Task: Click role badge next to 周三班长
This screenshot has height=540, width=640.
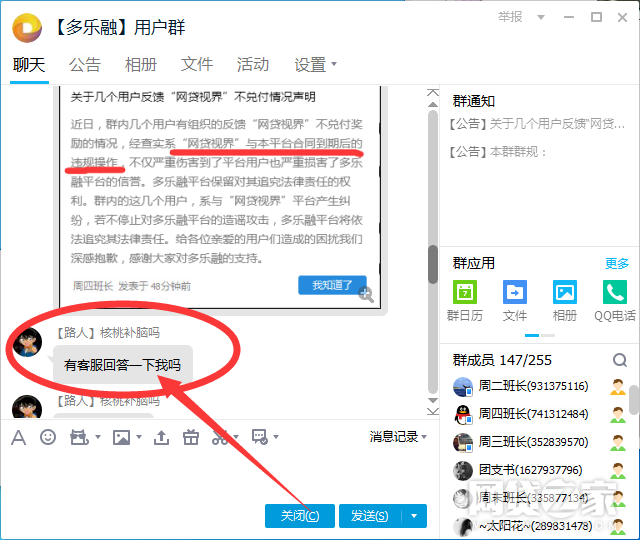Action: point(618,442)
